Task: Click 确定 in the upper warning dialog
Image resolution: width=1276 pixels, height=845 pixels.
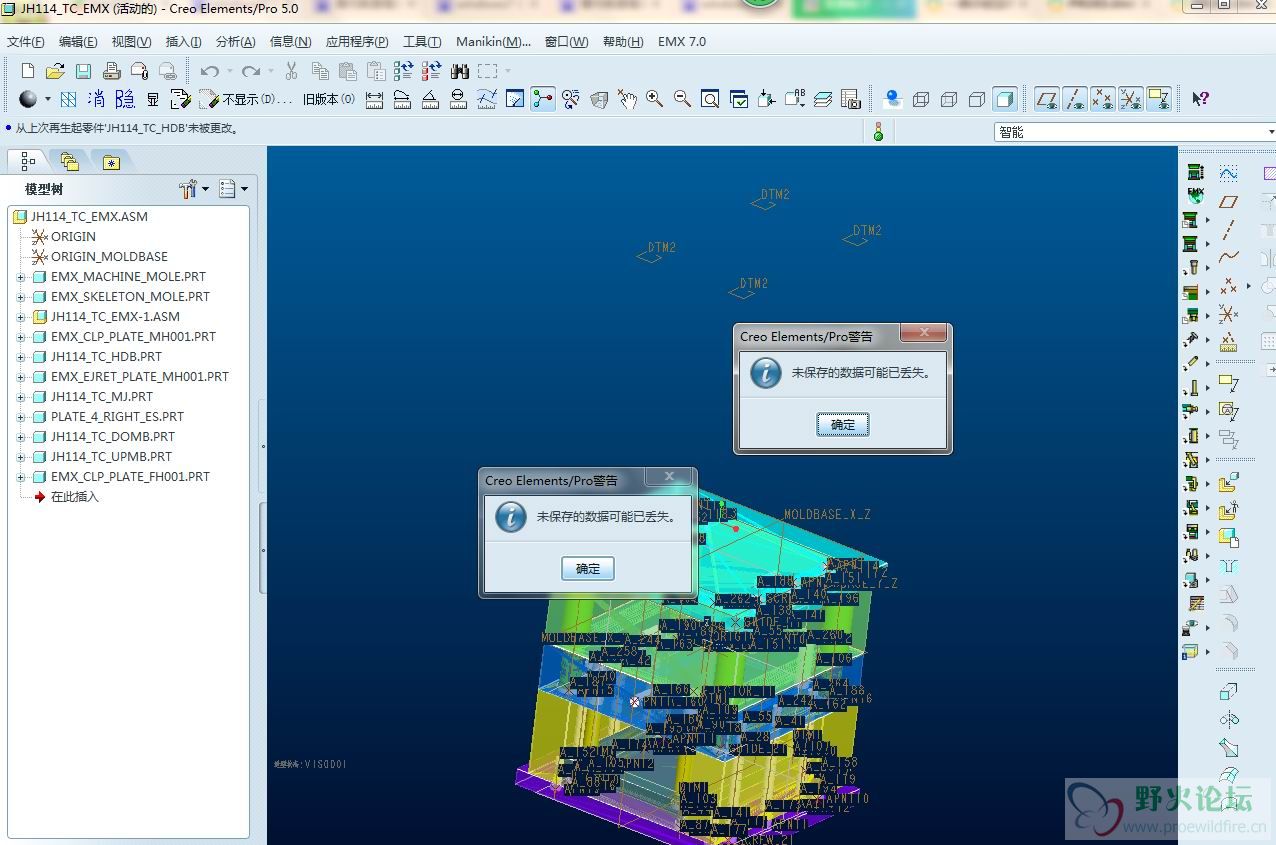Action: [x=843, y=425]
